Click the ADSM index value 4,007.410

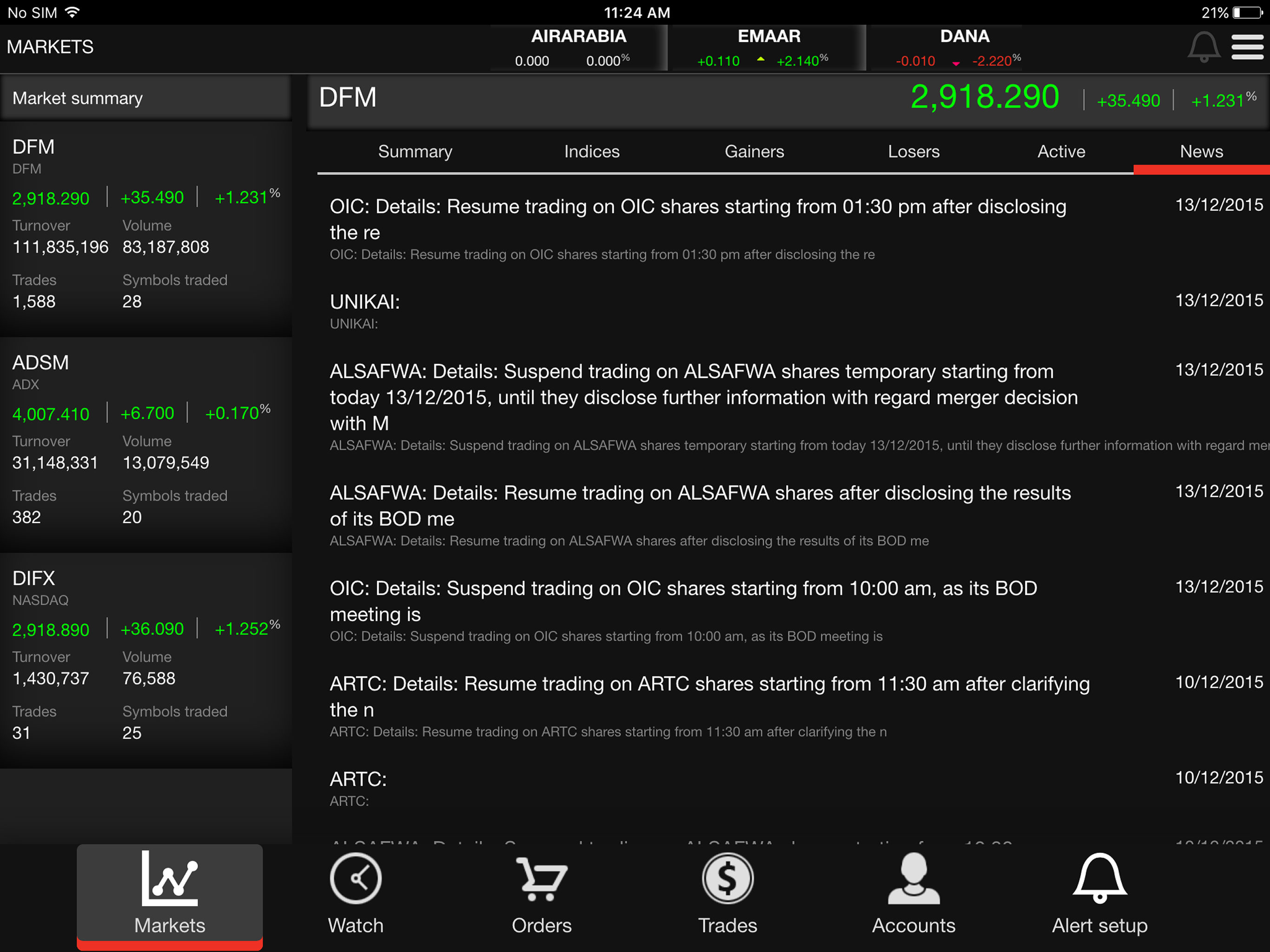coord(51,414)
